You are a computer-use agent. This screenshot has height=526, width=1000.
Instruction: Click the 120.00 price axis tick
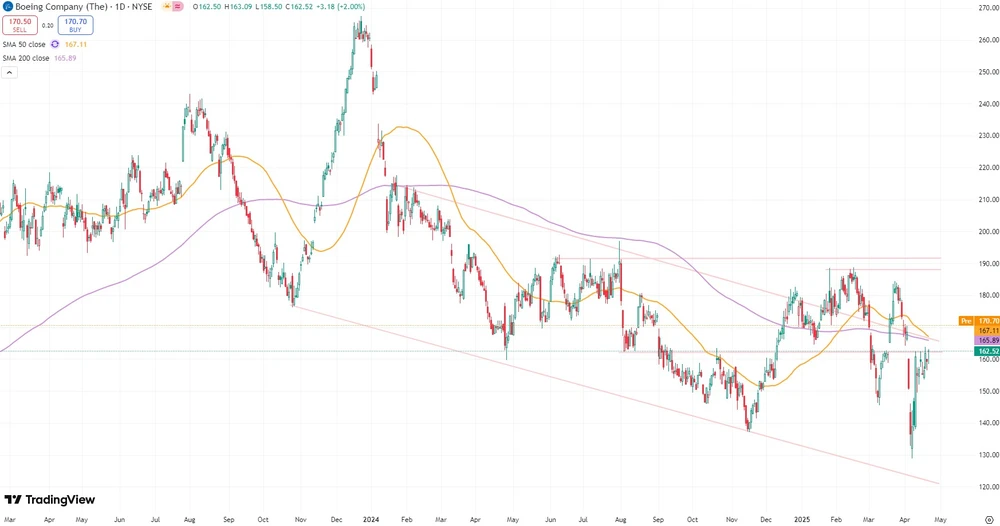tap(988, 487)
